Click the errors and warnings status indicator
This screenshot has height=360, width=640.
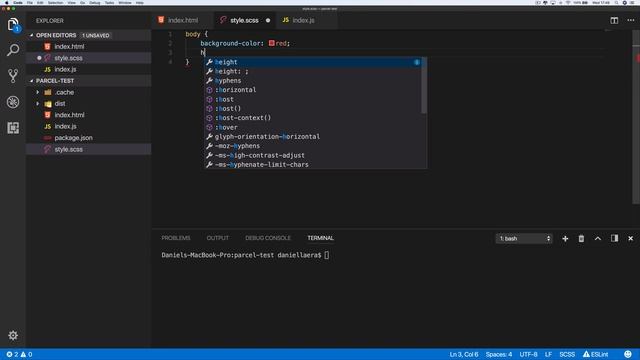[x=19, y=354]
